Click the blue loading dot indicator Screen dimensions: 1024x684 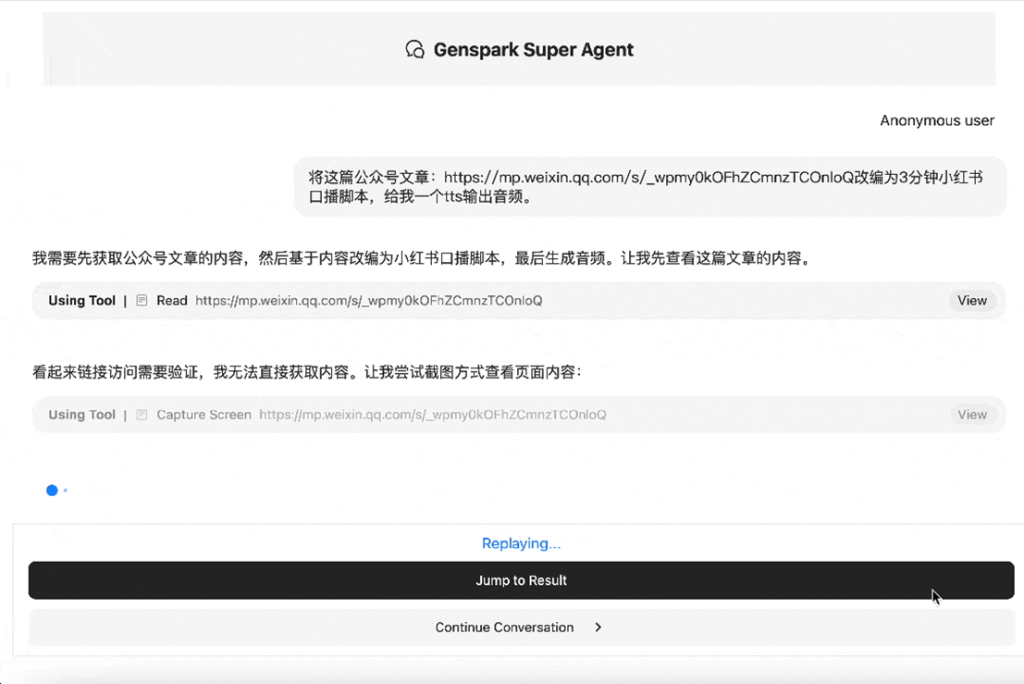click(x=52, y=490)
